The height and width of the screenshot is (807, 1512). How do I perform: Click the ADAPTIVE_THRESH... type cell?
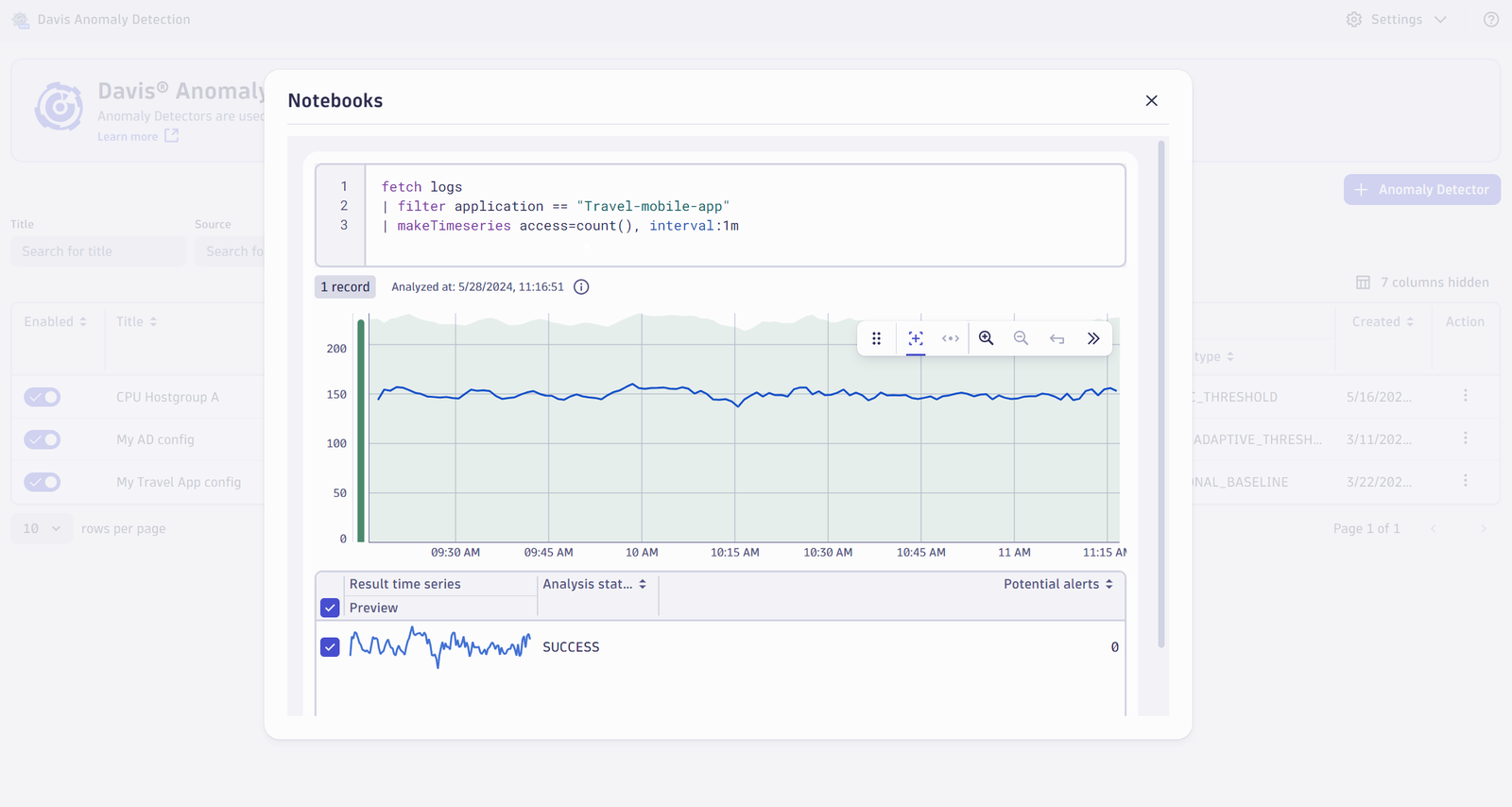pyautogui.click(x=1258, y=439)
